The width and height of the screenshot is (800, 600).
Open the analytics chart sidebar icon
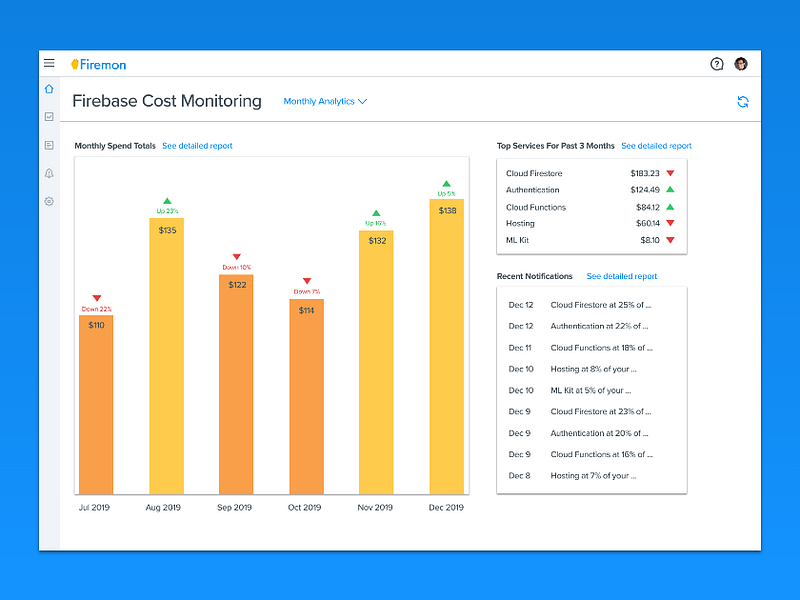[x=49, y=117]
